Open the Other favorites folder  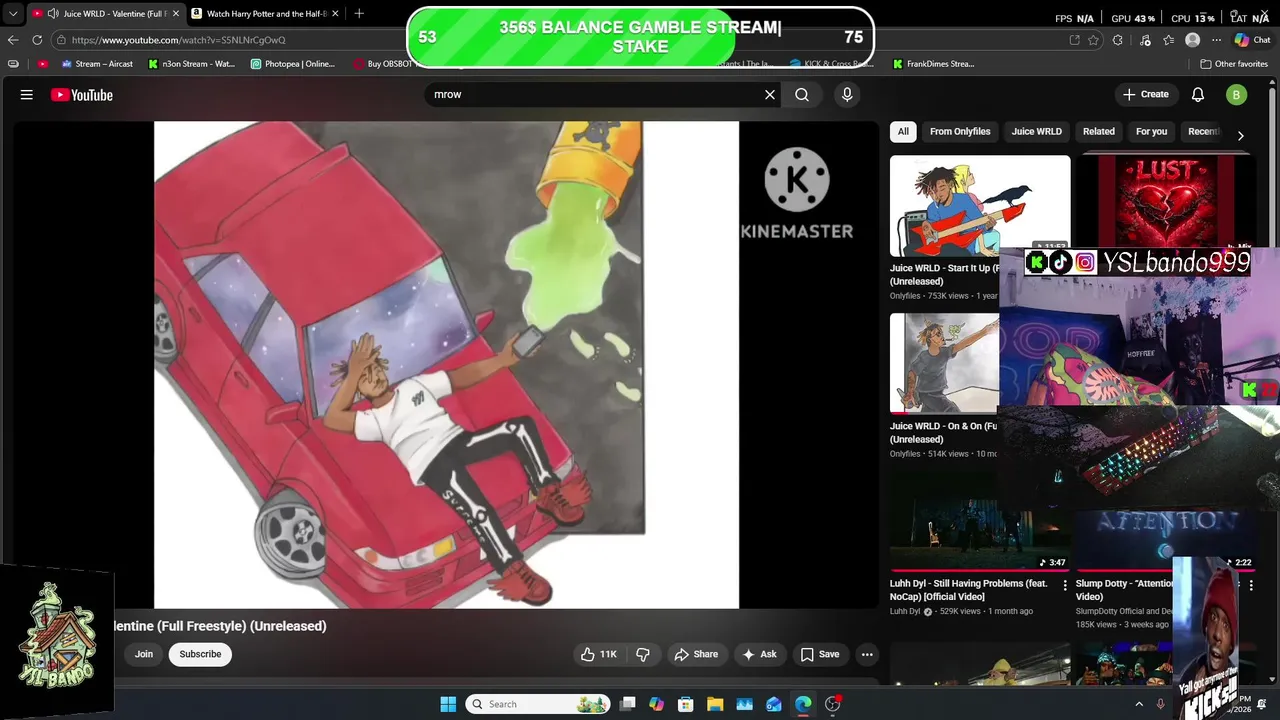[1234, 64]
